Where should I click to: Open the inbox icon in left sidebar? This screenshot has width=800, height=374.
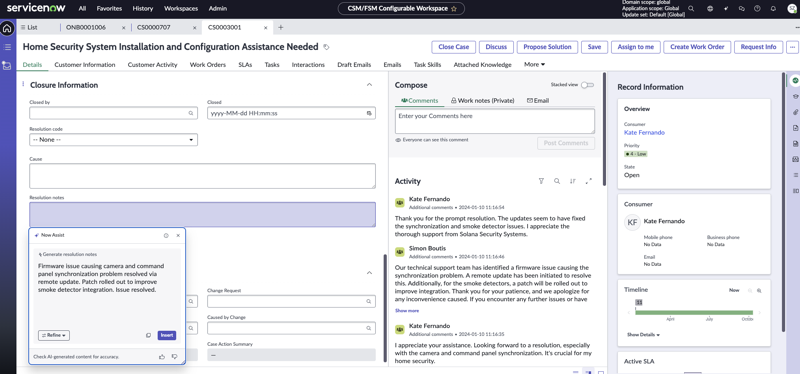click(x=7, y=65)
